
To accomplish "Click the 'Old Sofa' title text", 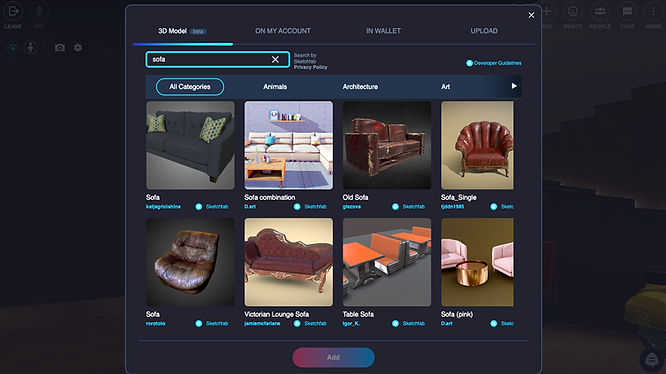I will [356, 197].
